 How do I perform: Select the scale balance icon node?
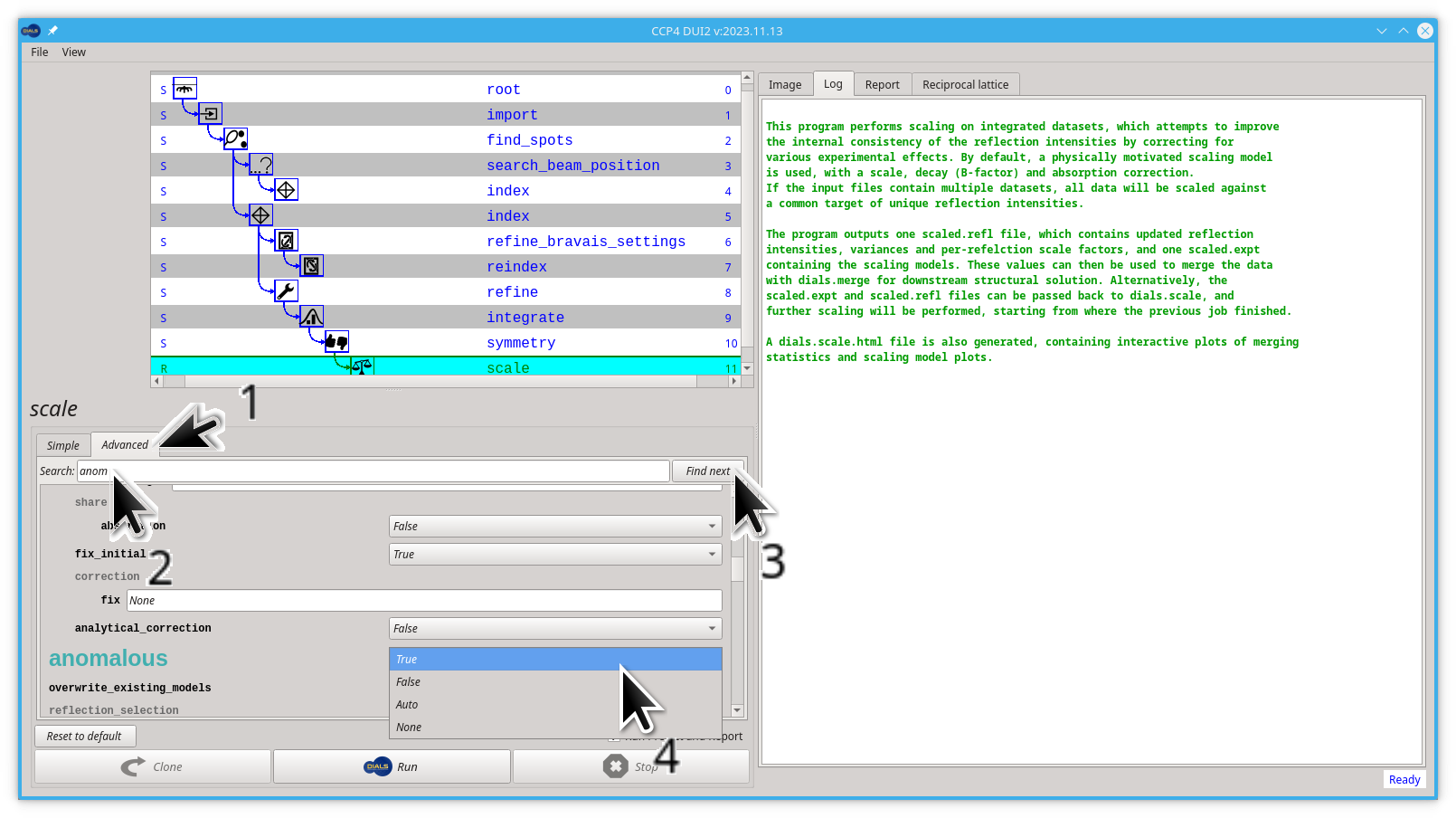click(x=362, y=366)
